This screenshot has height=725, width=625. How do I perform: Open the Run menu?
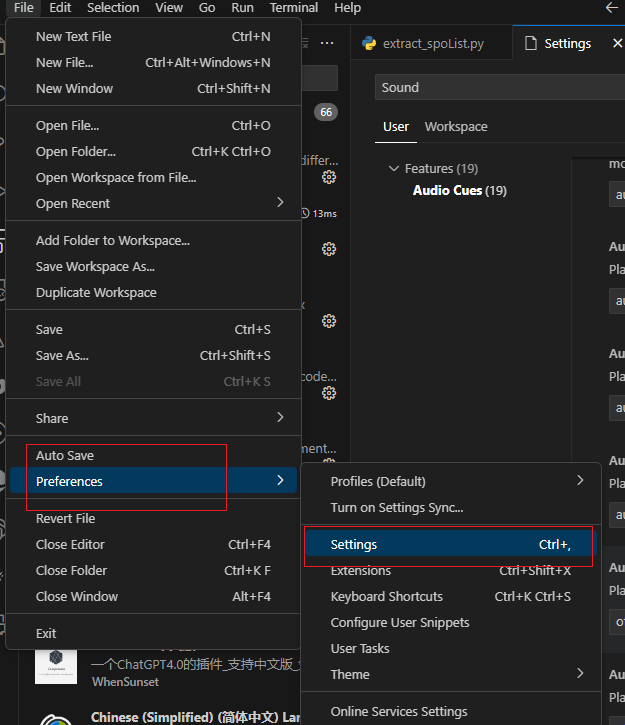243,8
